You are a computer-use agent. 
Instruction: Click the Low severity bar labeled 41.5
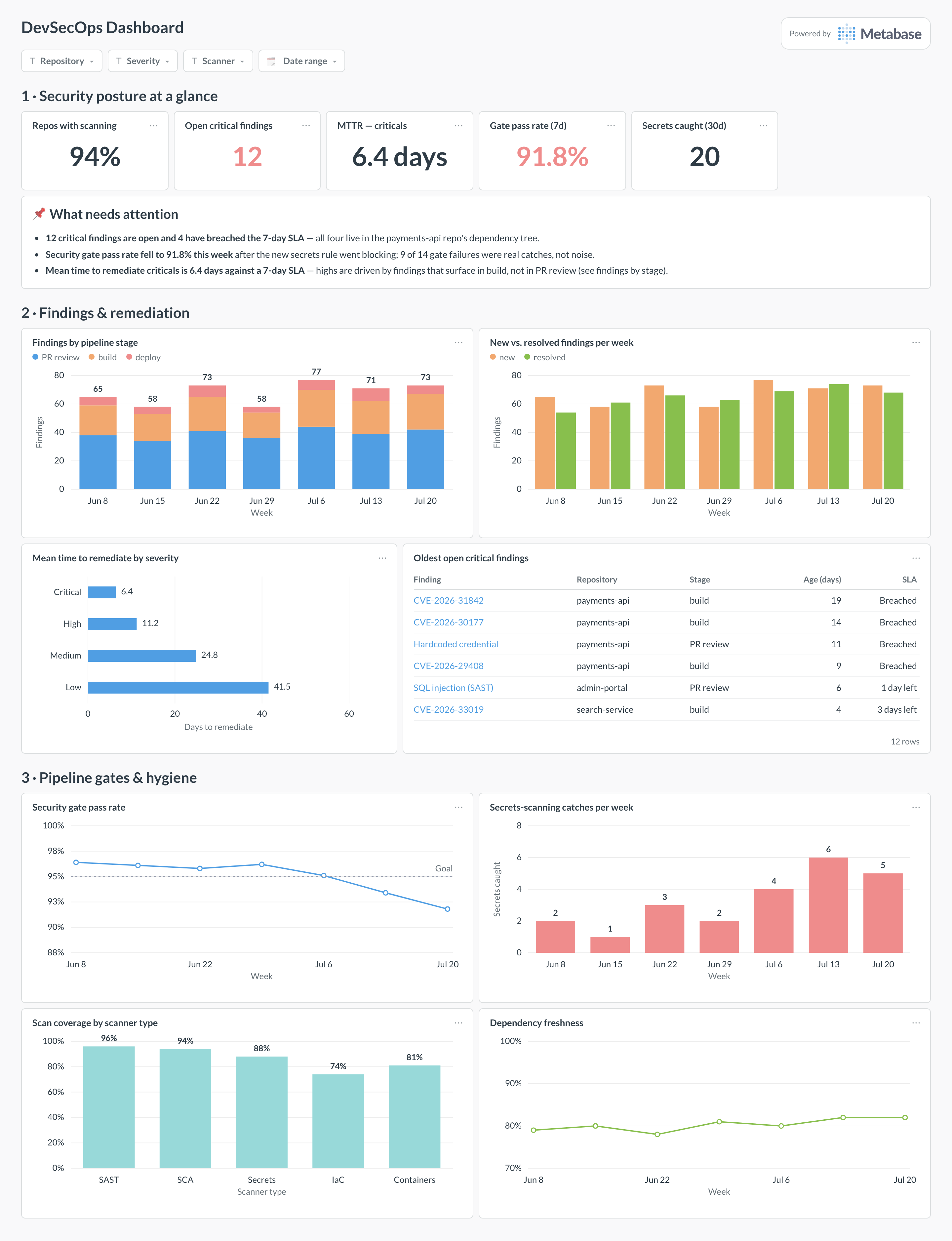tap(178, 687)
